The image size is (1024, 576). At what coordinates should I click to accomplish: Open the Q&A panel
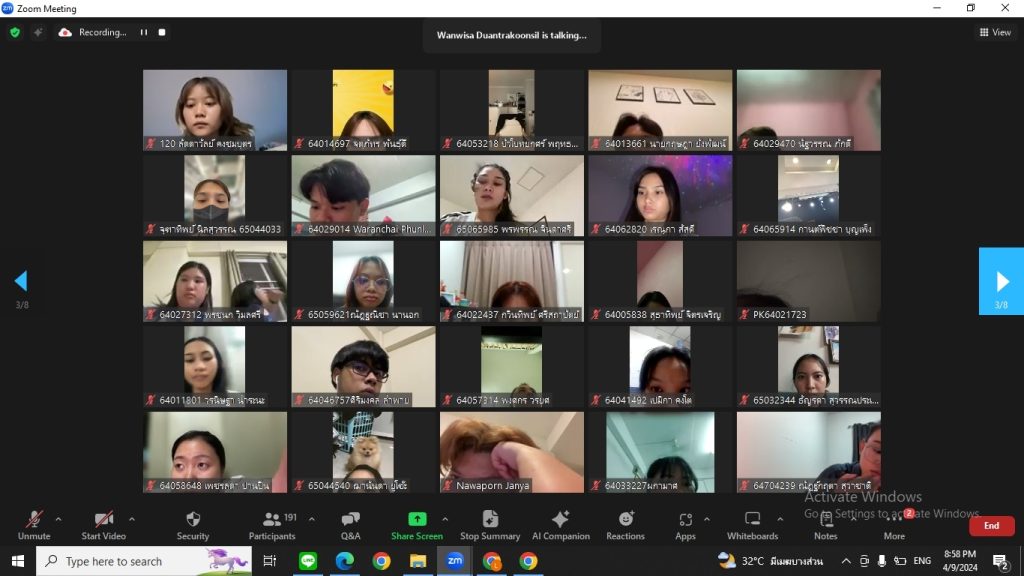(351, 526)
